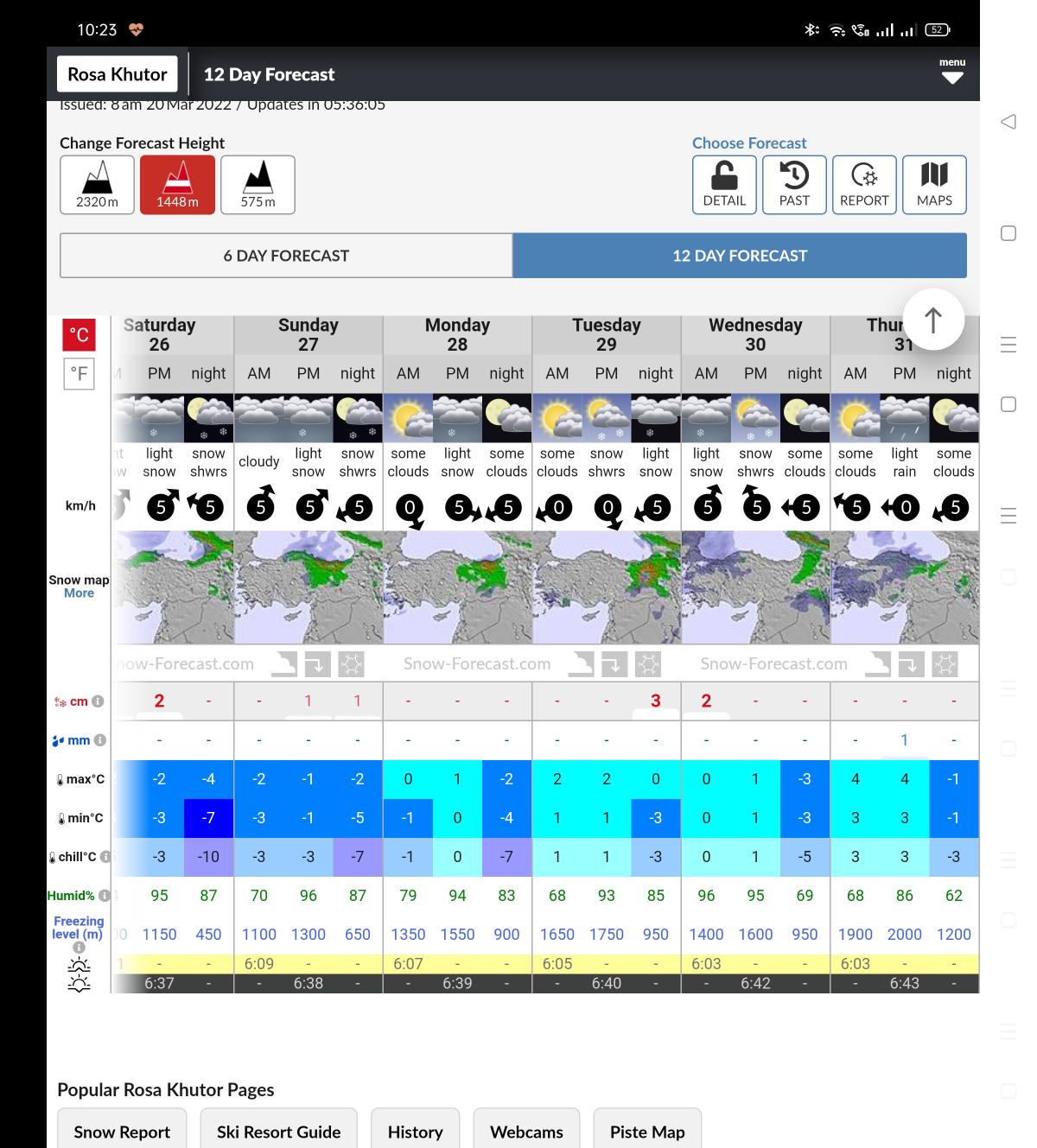Tap the Bluetooth status icon

[811, 29]
